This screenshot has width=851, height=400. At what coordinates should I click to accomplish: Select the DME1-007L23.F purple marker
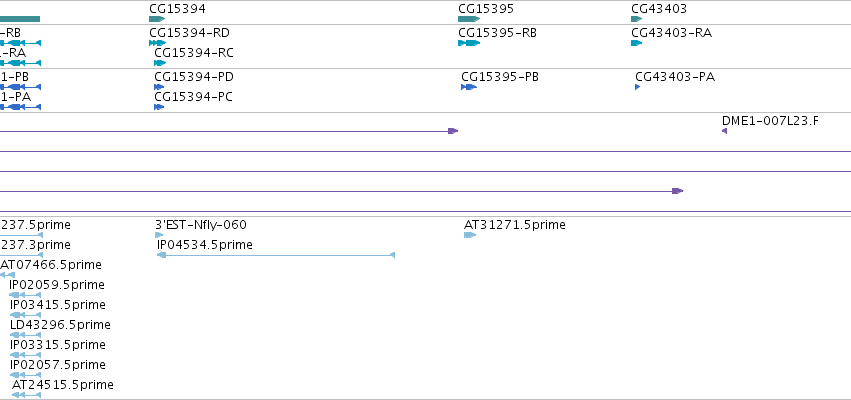click(x=725, y=131)
